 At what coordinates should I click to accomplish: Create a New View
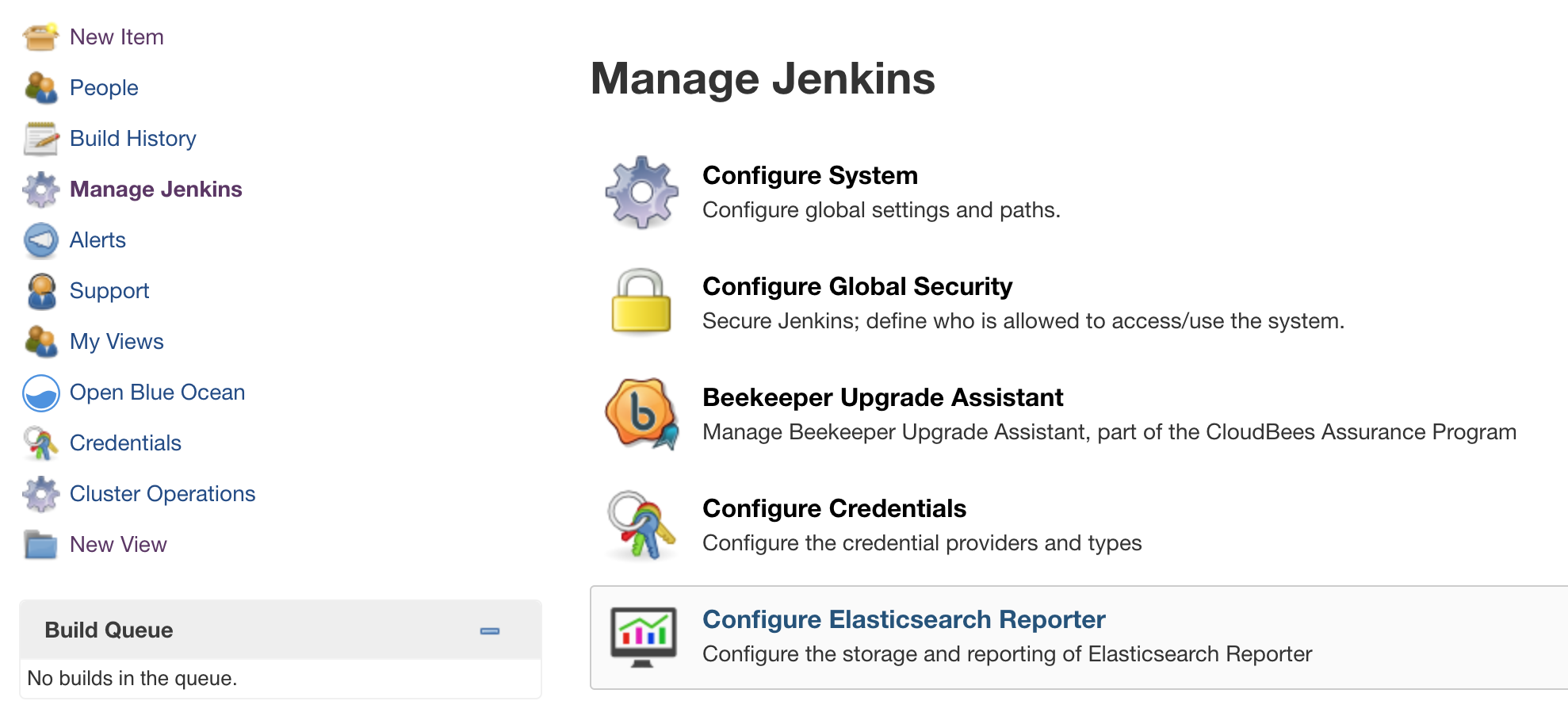click(x=118, y=545)
